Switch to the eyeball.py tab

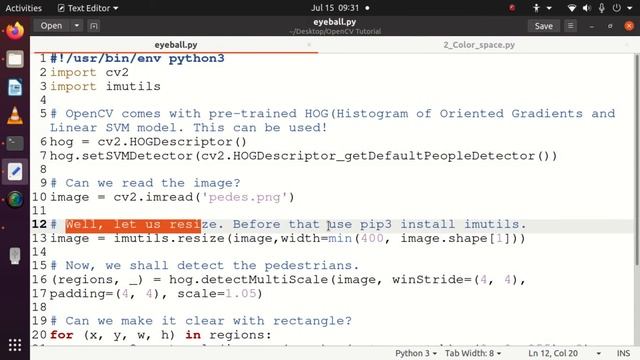176,44
